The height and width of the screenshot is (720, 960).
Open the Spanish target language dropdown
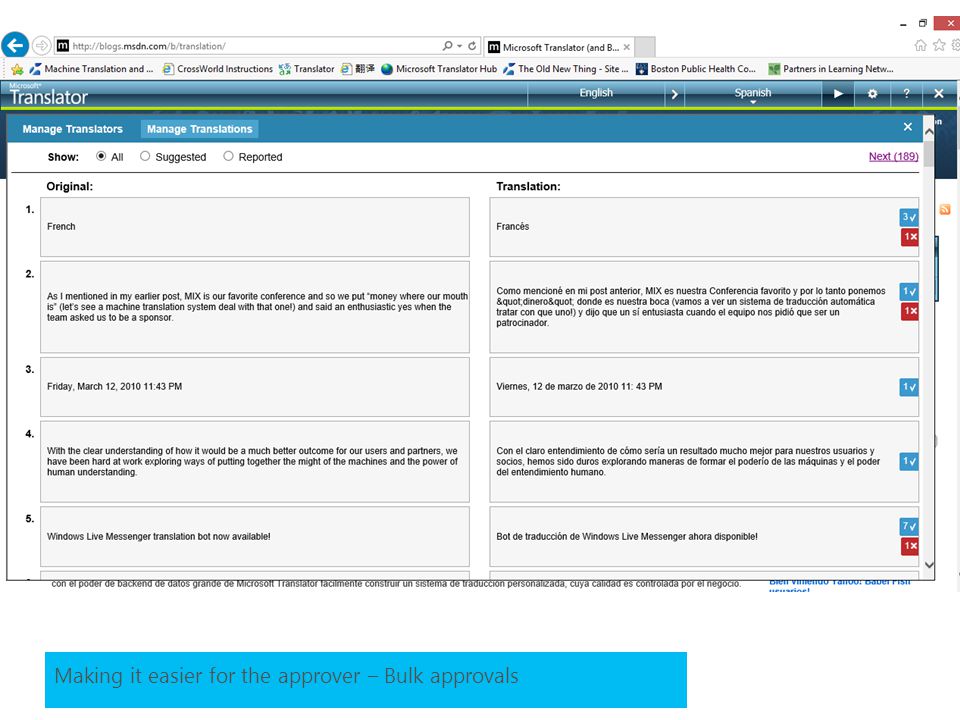pos(753,94)
